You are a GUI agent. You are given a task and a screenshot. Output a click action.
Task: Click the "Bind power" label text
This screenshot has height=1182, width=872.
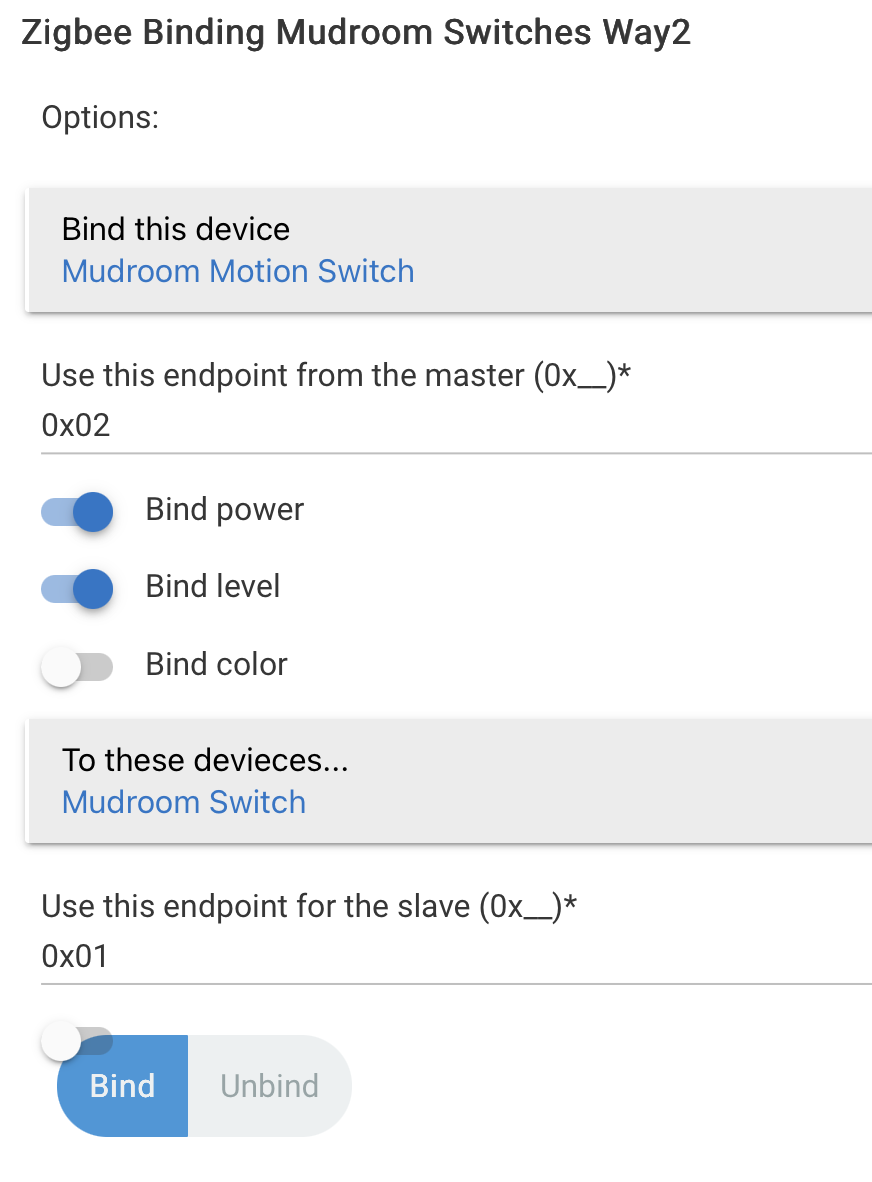click(225, 510)
